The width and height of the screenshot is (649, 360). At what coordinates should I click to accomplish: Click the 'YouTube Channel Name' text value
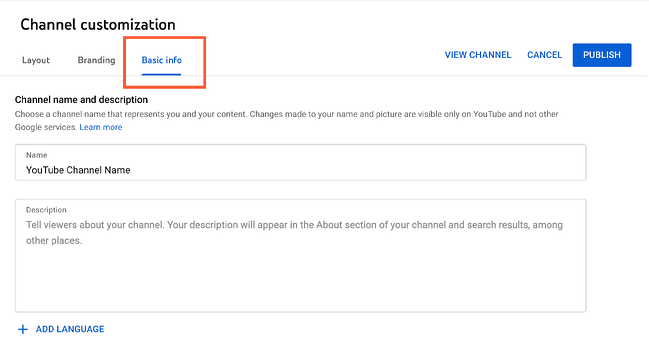click(78, 170)
